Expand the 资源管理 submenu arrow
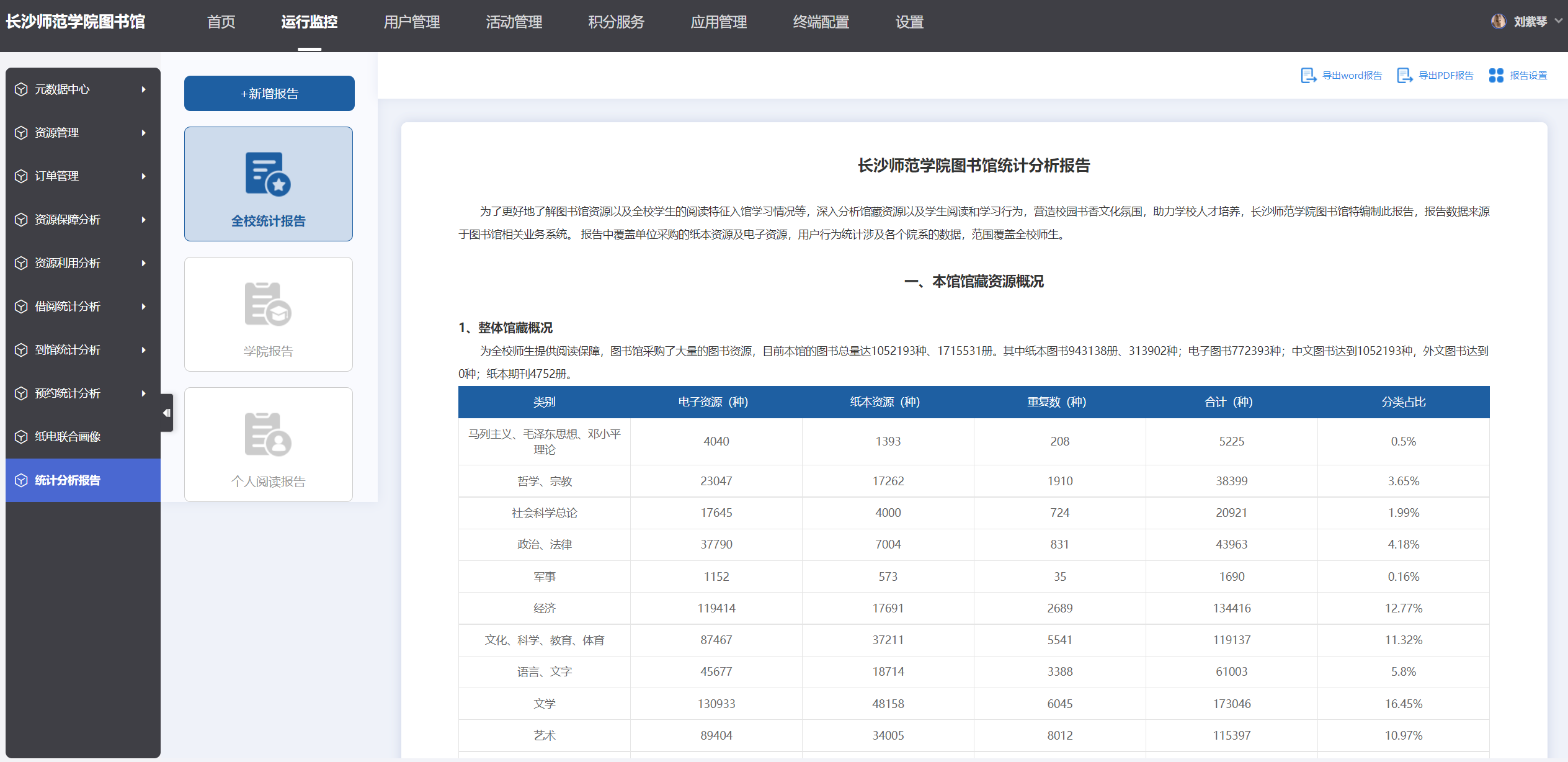Viewport: 1568px width, 762px height. (x=144, y=133)
